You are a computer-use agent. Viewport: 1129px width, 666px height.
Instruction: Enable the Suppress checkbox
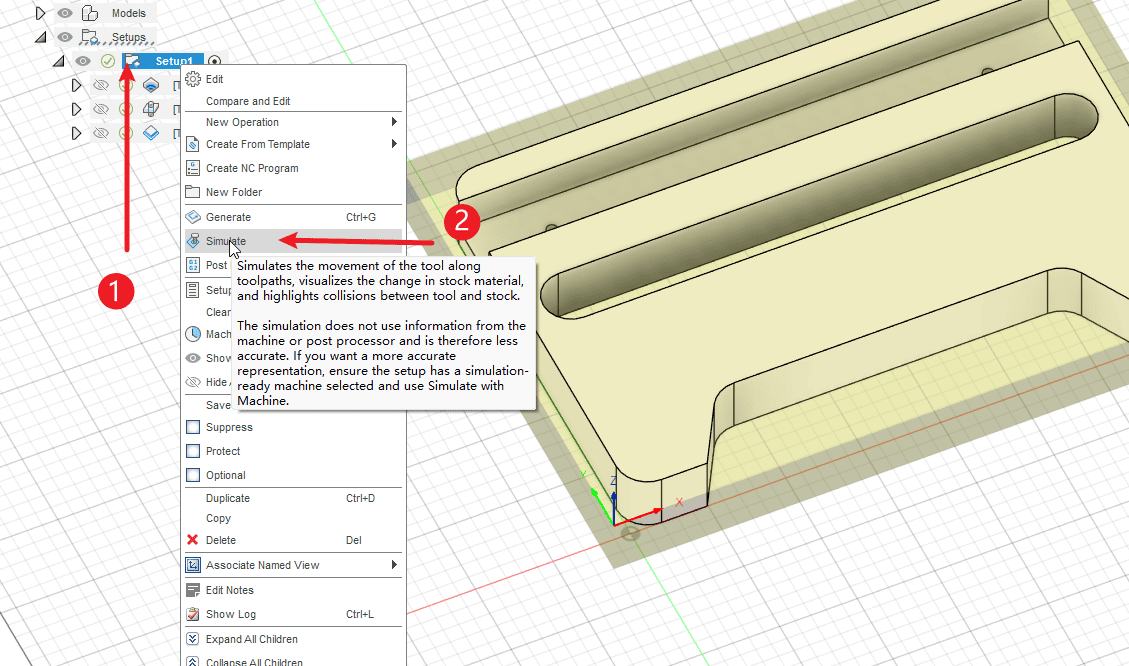193,427
